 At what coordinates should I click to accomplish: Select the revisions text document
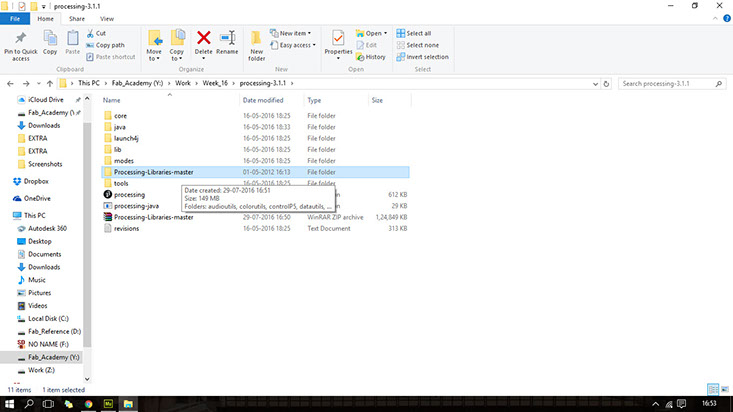pos(255,228)
